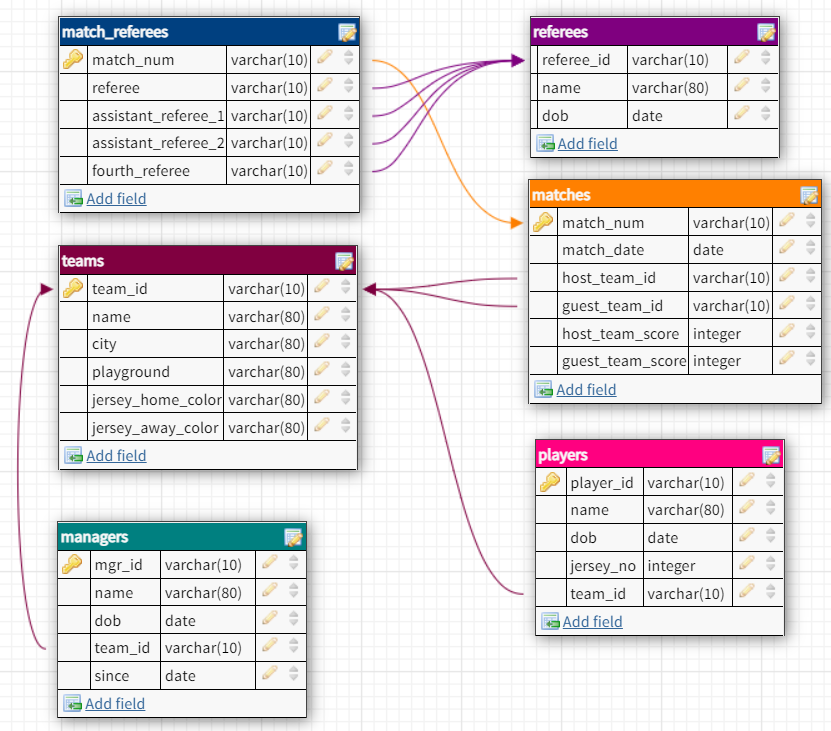This screenshot has height=731, width=831.
Task: Click the fourth_referee field name
Action: [140, 171]
